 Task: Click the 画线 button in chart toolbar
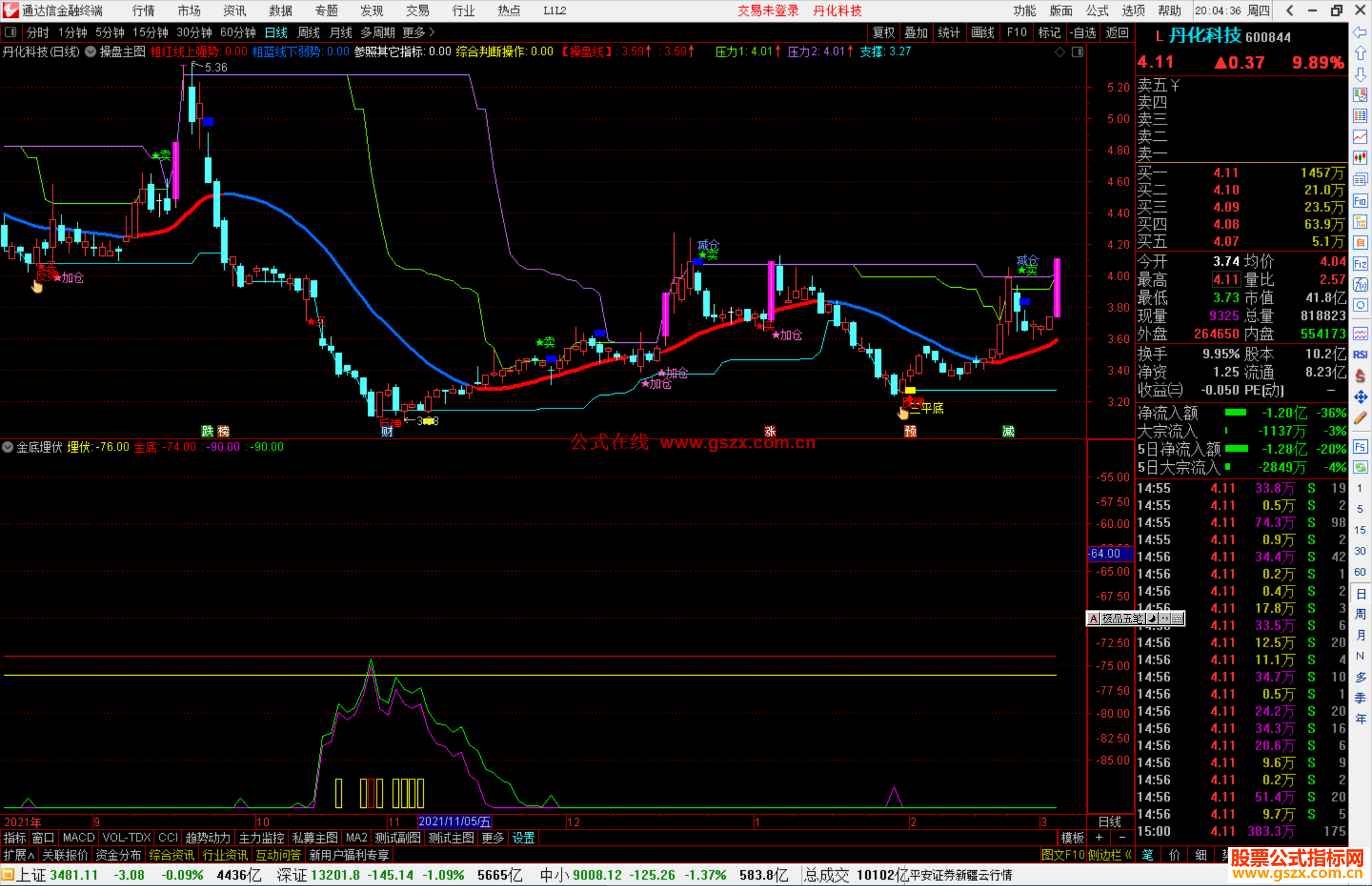(983, 32)
